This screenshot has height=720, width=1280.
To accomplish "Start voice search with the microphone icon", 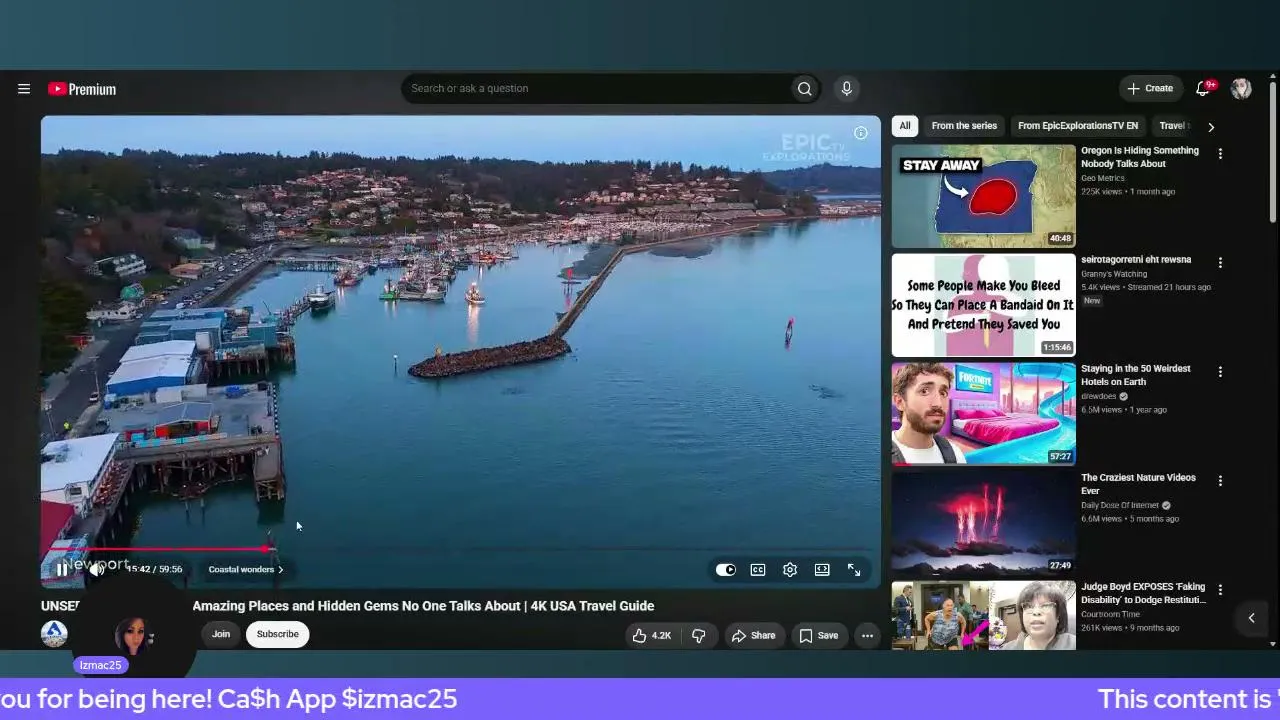I will tap(846, 89).
